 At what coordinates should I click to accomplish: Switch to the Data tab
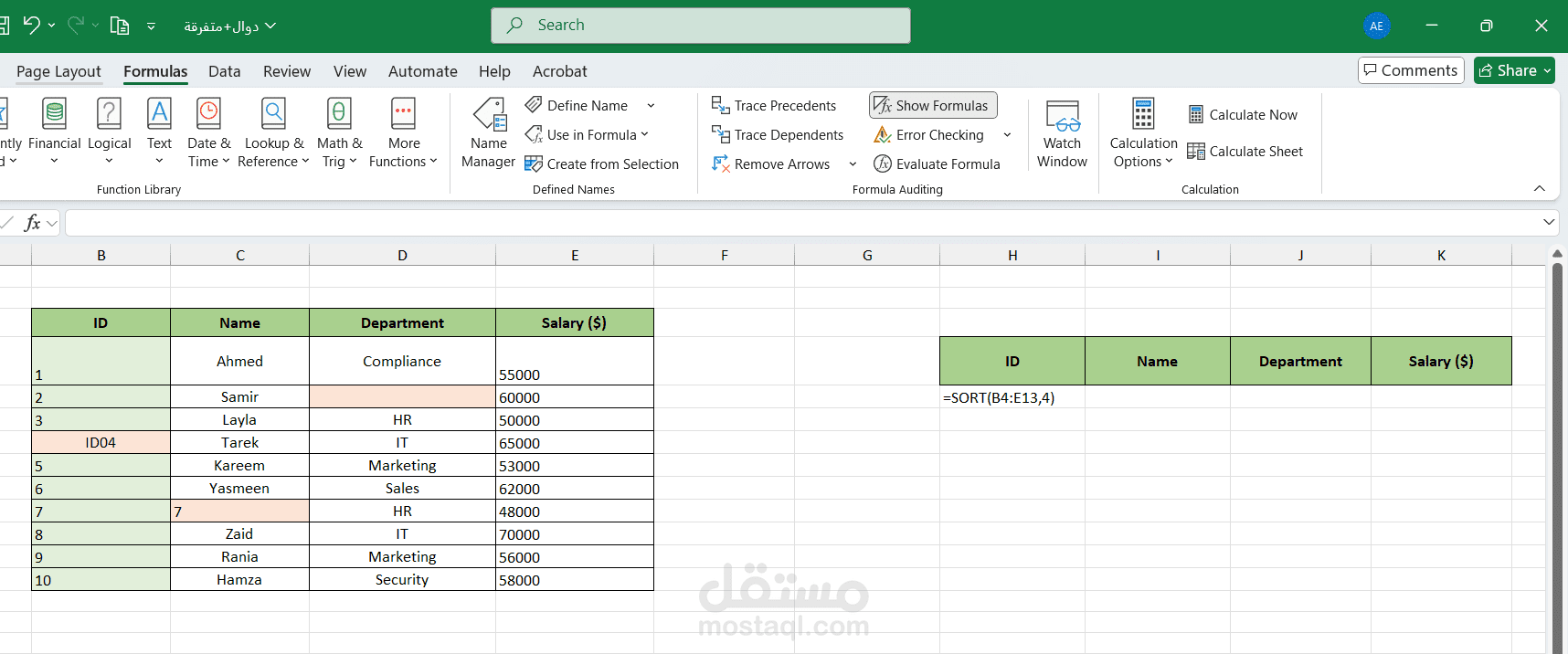tap(225, 71)
